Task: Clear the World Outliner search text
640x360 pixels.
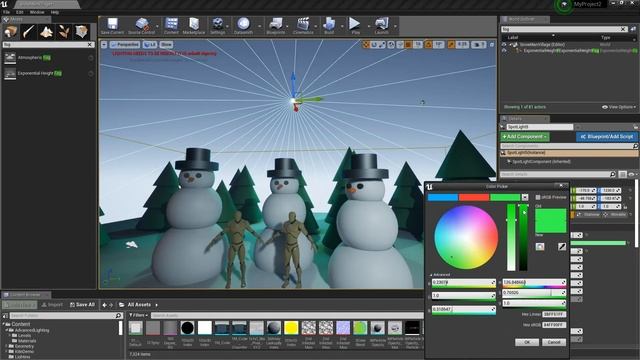Action: point(623,29)
